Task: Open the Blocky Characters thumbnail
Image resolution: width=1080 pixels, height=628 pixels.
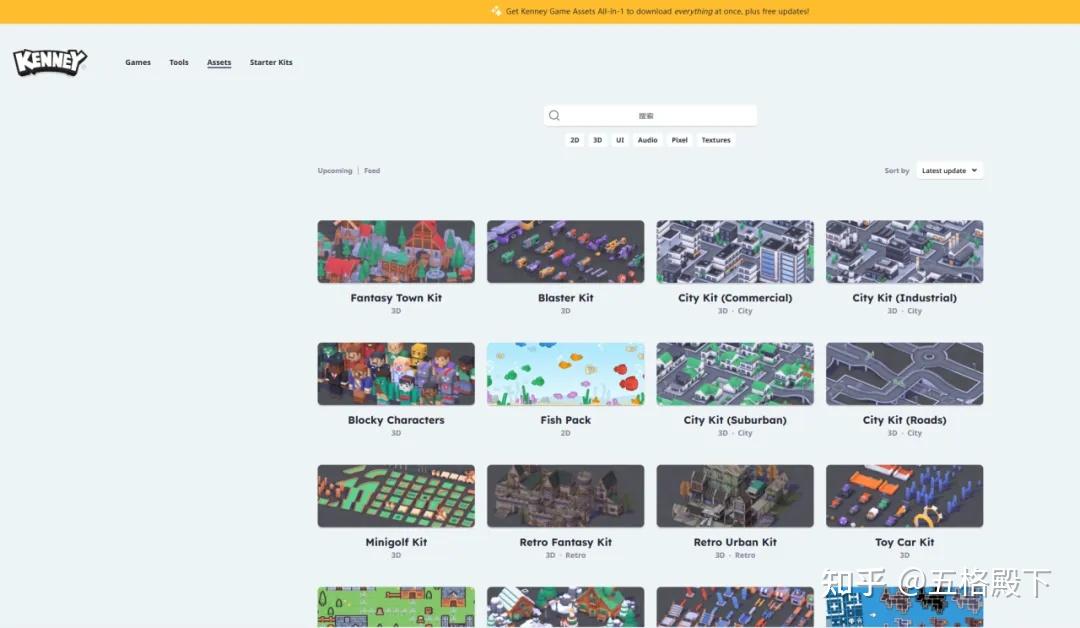Action: [x=396, y=374]
